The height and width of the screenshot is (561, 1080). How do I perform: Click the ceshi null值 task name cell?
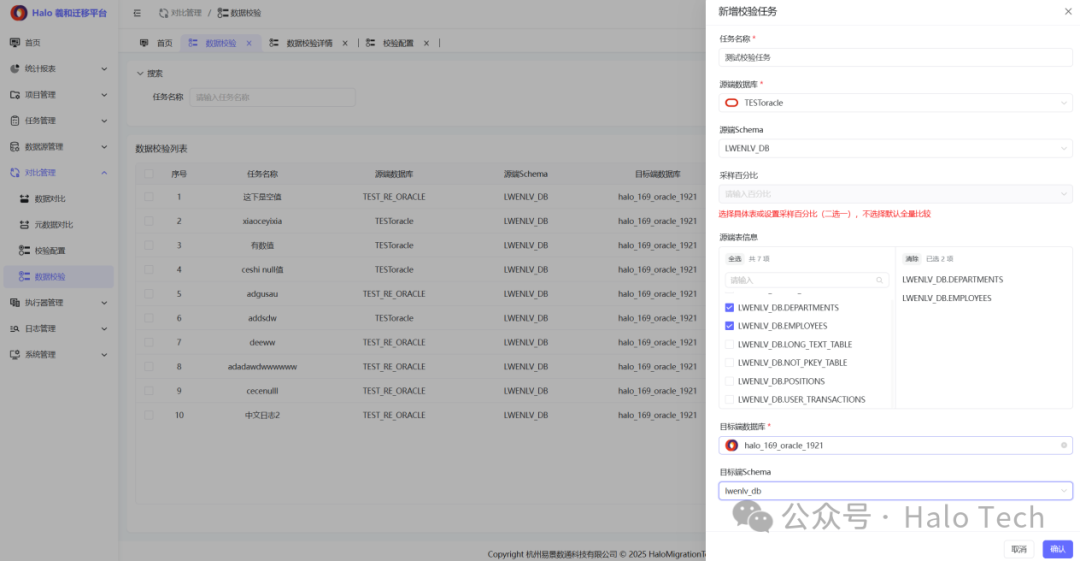pos(262,270)
